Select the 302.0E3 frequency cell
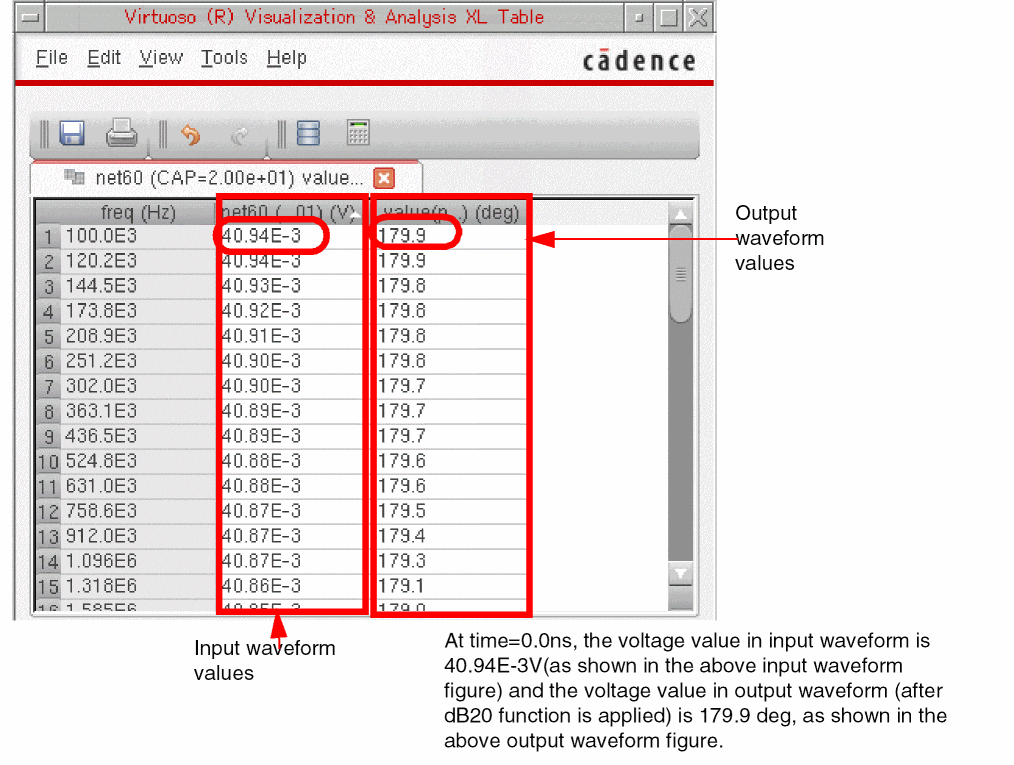Image resolution: width=1014 pixels, height=765 pixels. tap(138, 386)
